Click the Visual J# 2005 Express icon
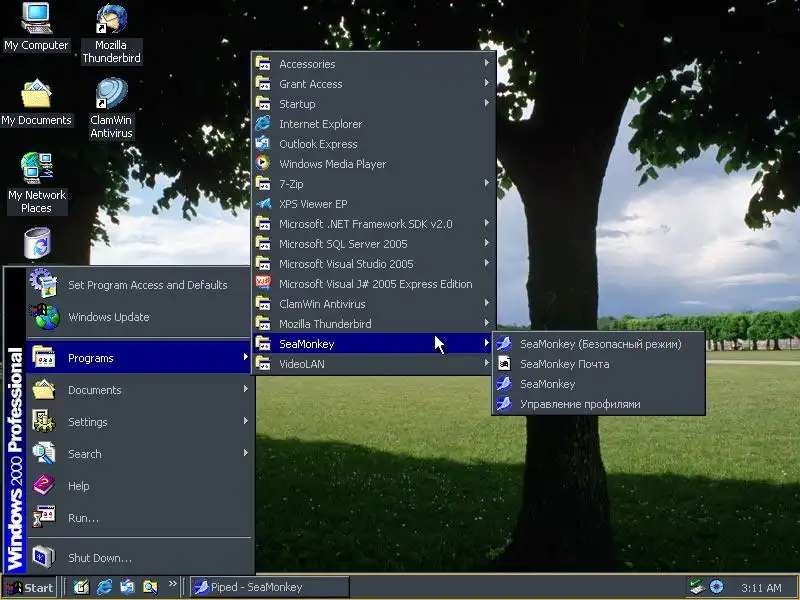Image resolution: width=800 pixels, height=600 pixels. 263,283
